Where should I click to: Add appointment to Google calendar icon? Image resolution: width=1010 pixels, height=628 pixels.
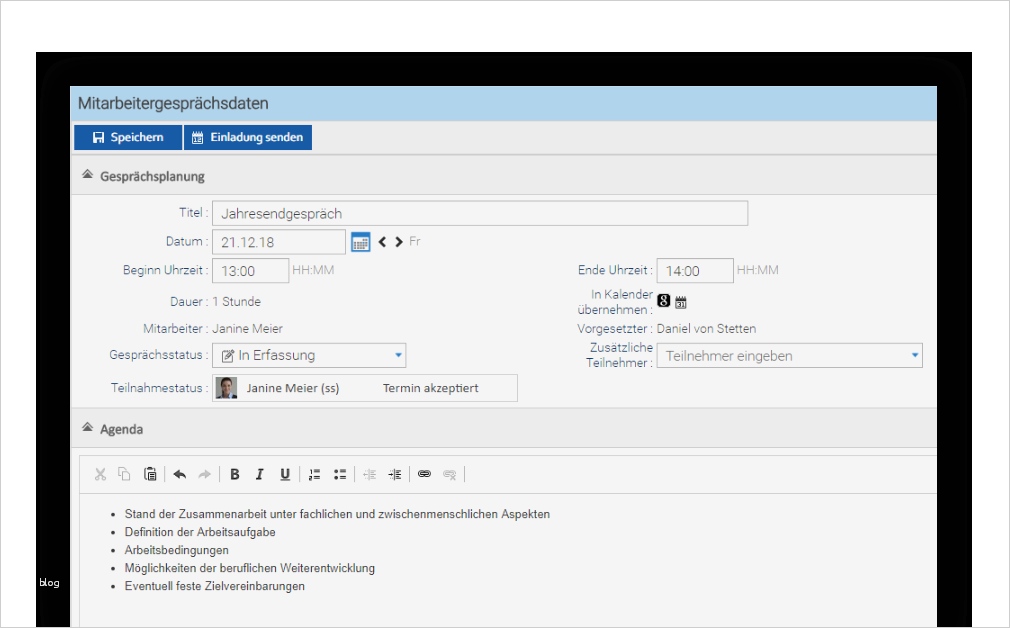663,300
